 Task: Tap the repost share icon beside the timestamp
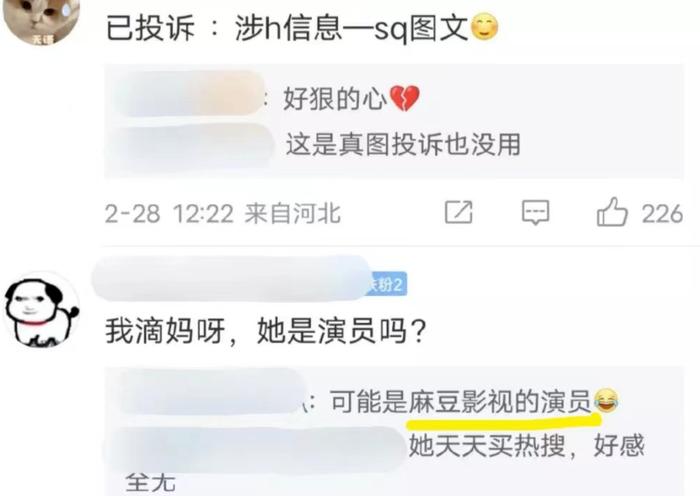[458, 212]
